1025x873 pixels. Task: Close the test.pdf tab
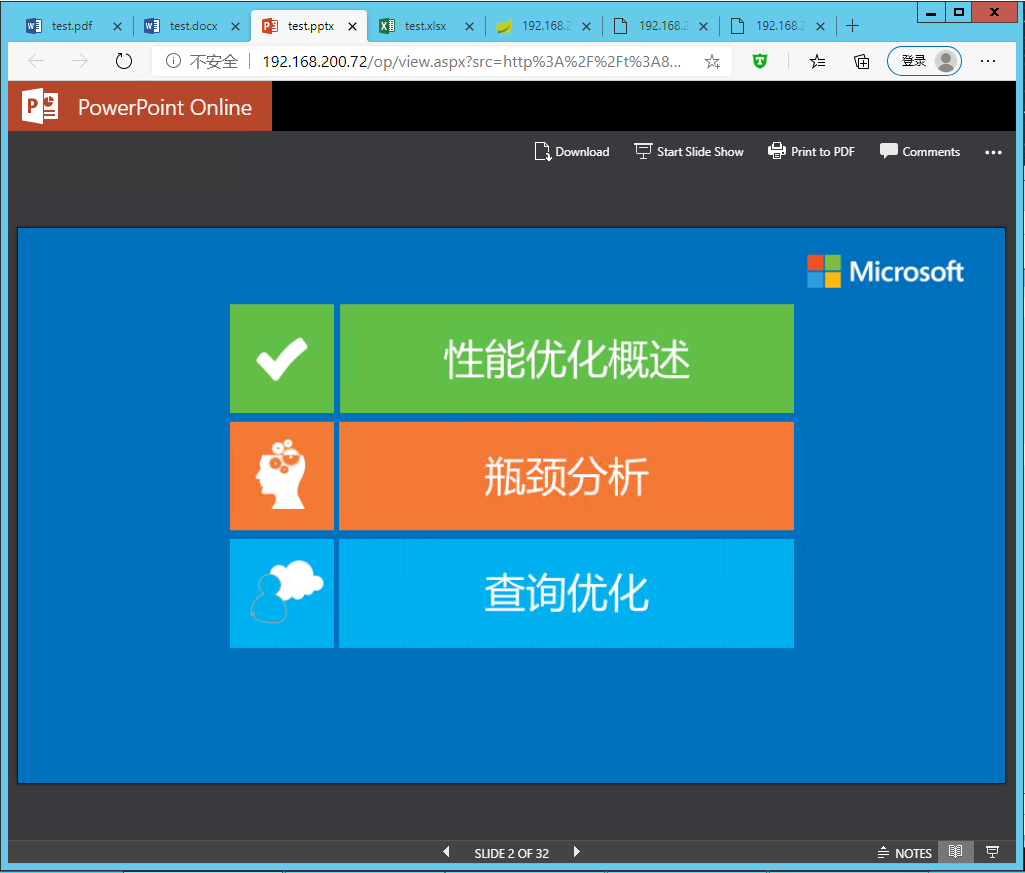117,26
